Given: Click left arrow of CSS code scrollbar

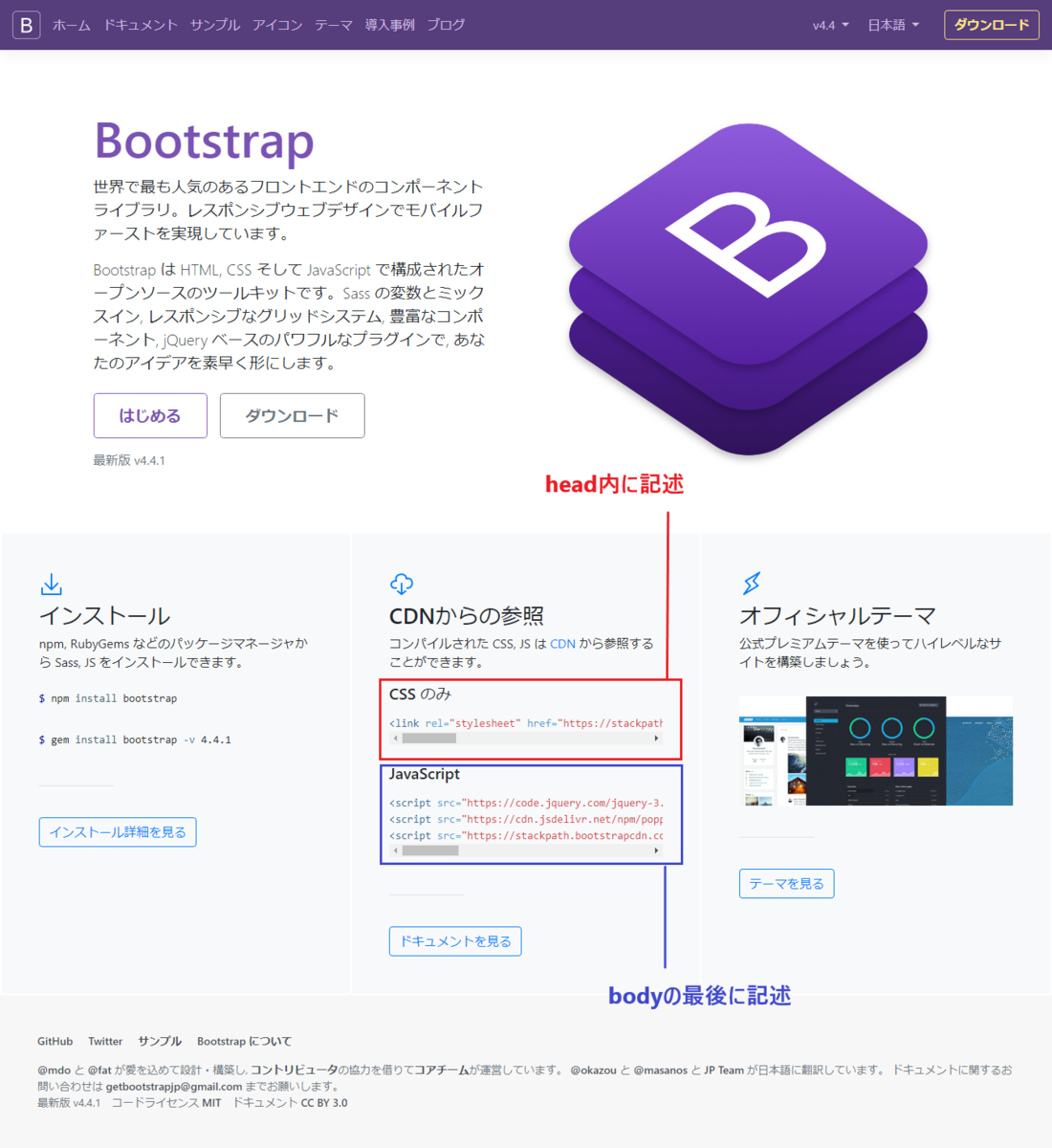Looking at the screenshot, I should 395,739.
